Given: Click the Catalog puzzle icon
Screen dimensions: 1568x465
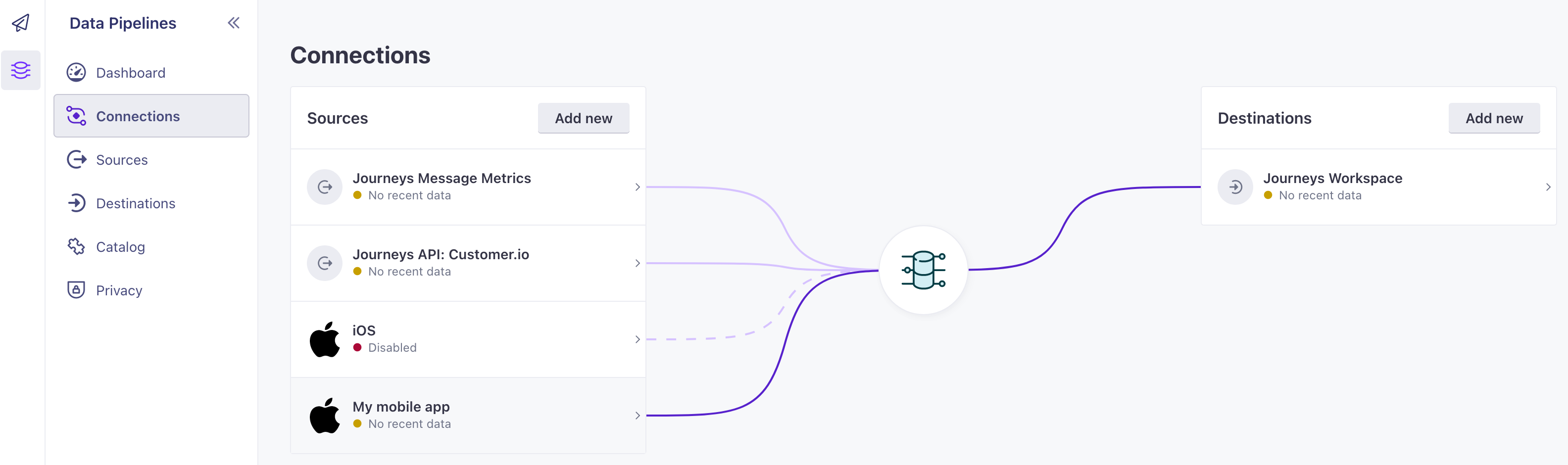Looking at the screenshot, I should tap(76, 246).
